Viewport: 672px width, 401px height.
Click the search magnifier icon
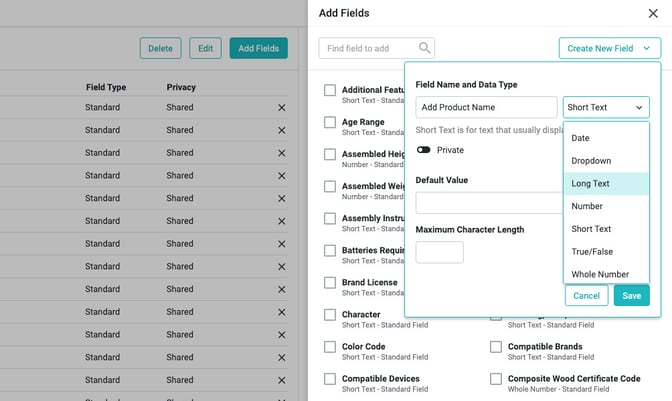[x=425, y=48]
